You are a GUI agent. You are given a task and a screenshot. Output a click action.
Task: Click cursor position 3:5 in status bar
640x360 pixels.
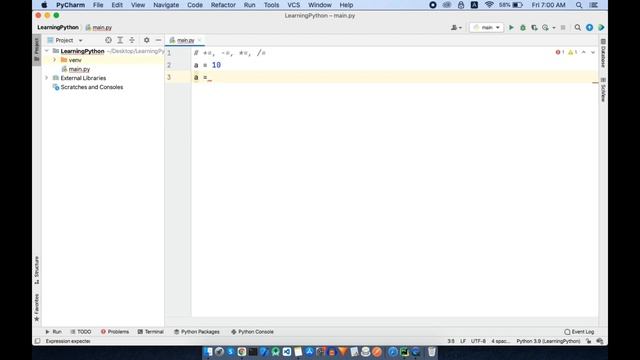click(x=451, y=341)
